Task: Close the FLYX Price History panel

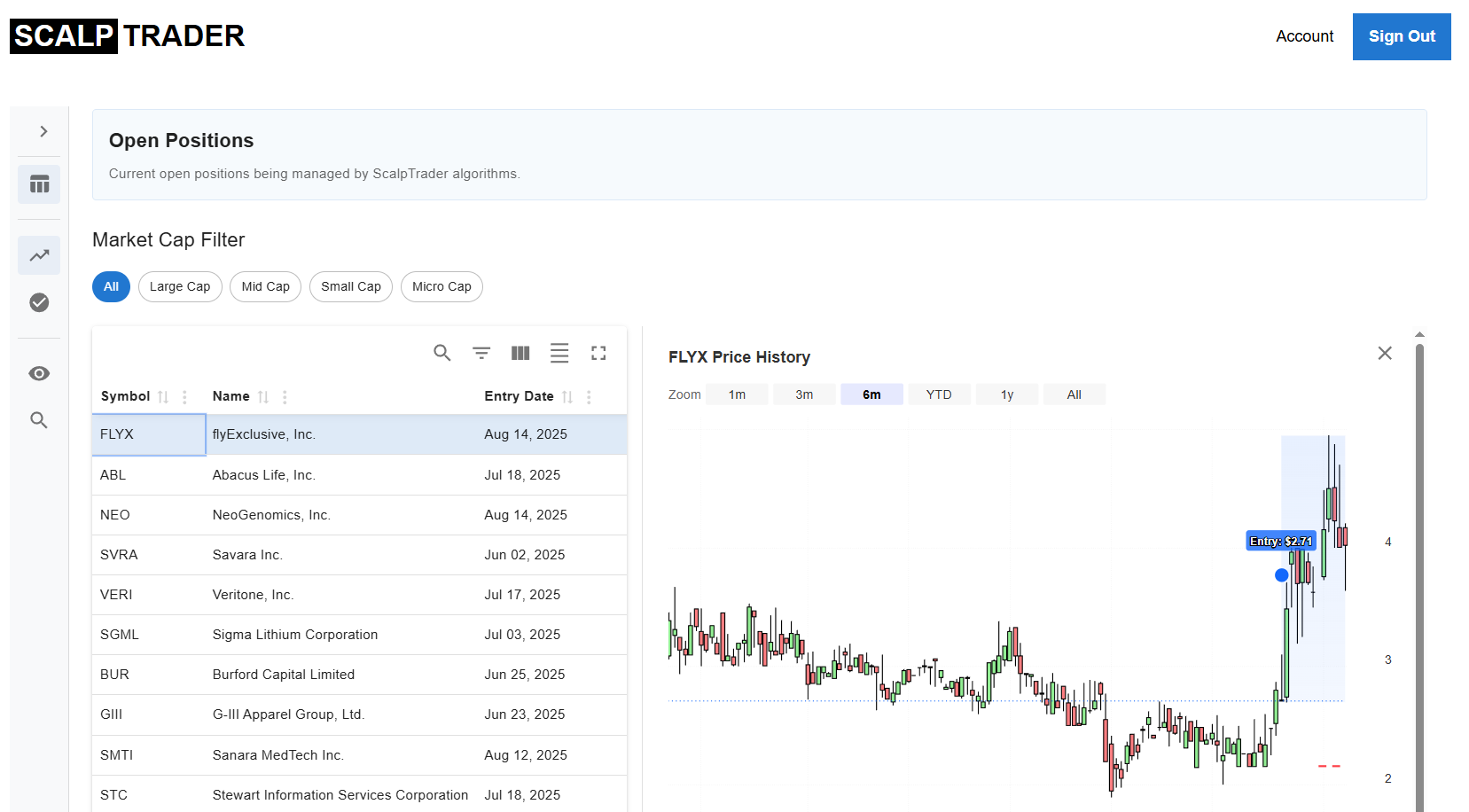Action: point(1385,353)
